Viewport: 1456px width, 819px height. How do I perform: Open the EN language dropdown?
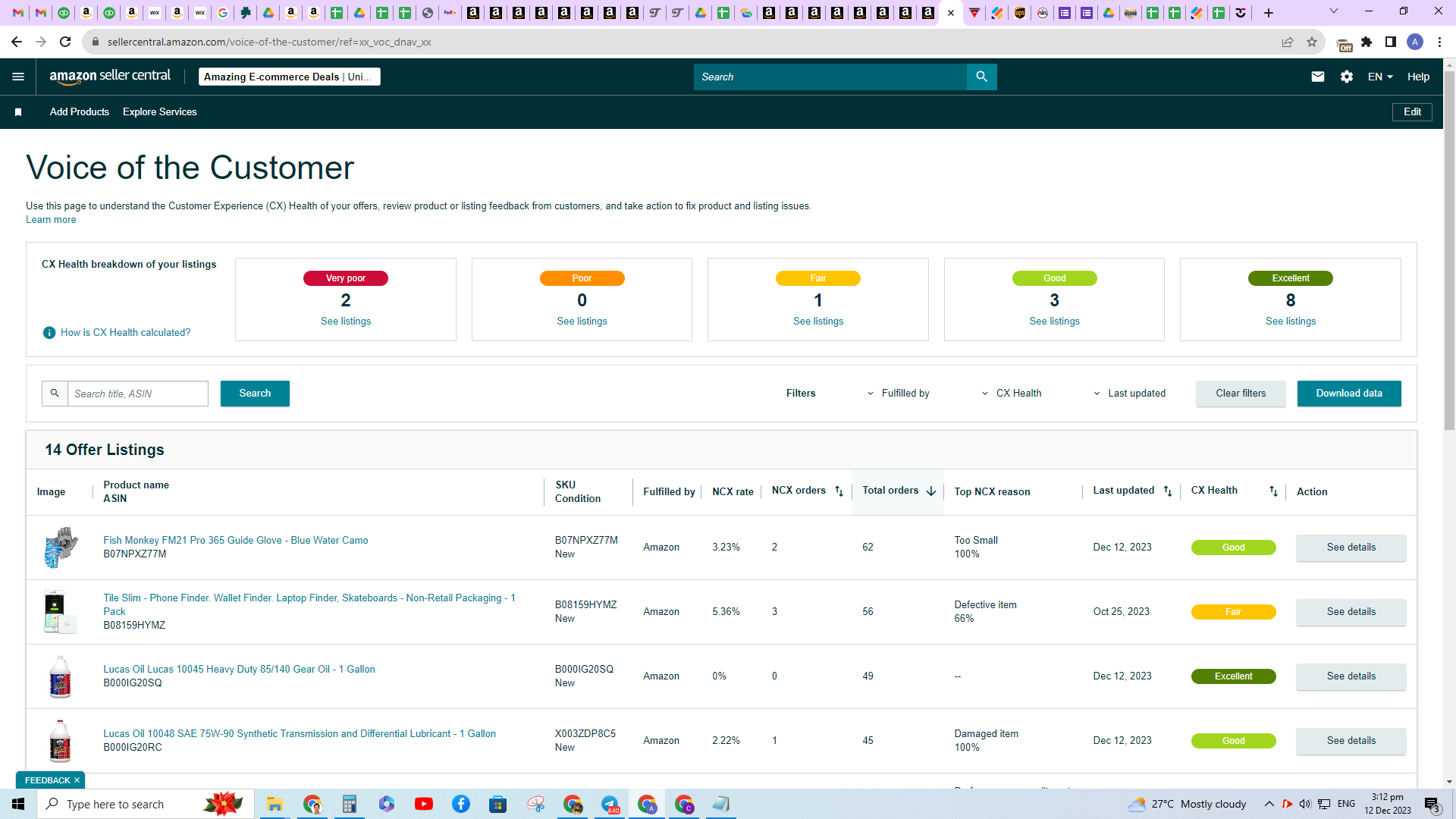(x=1380, y=77)
